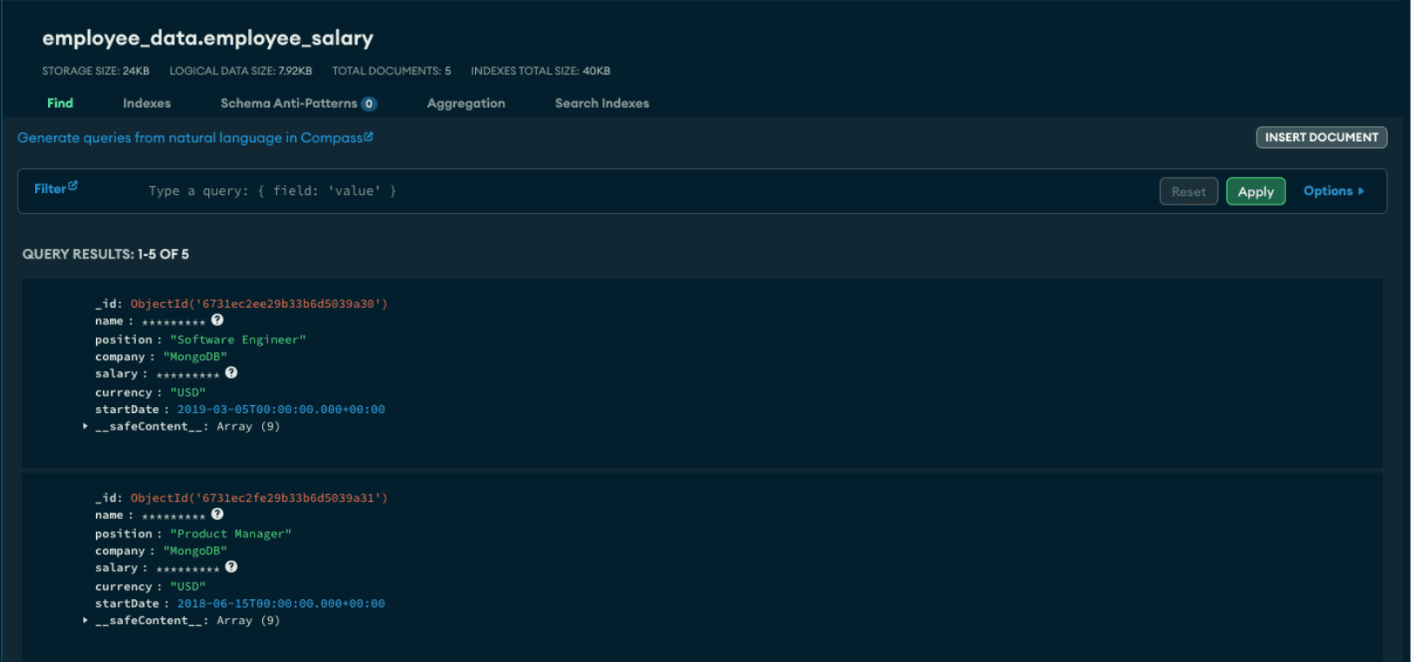Screen dimensions: 1414x662
Task: Click help icon beside second document's name field
Action: (x=217, y=515)
